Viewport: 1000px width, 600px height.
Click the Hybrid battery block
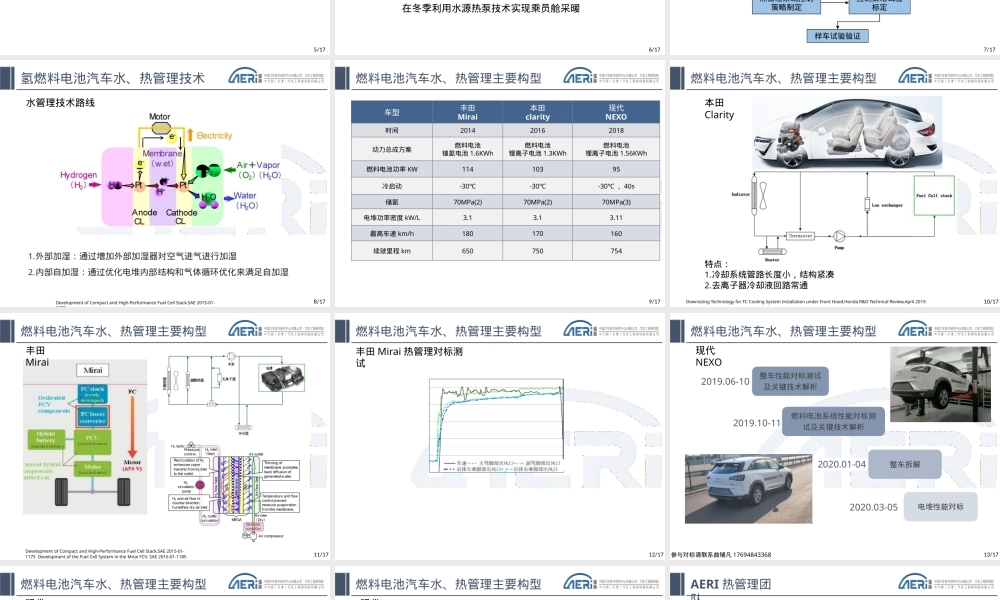45,440
